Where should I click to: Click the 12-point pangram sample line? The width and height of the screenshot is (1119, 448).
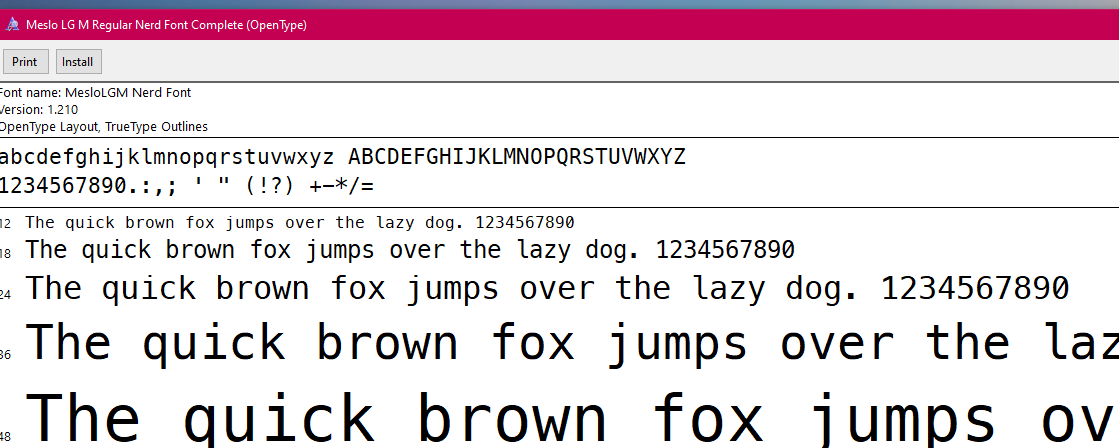click(300, 223)
